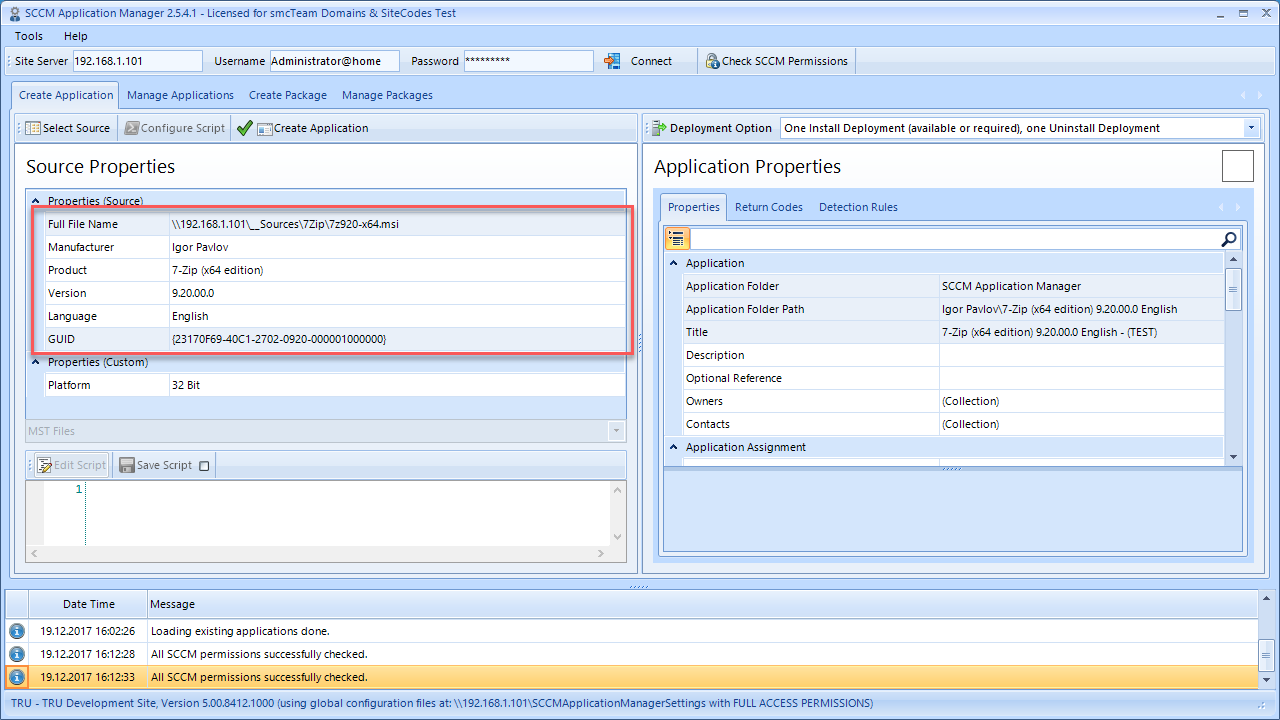The width and height of the screenshot is (1280, 720).
Task: Select the Product value 7-Zip (x64 edition)
Action: tap(217, 270)
